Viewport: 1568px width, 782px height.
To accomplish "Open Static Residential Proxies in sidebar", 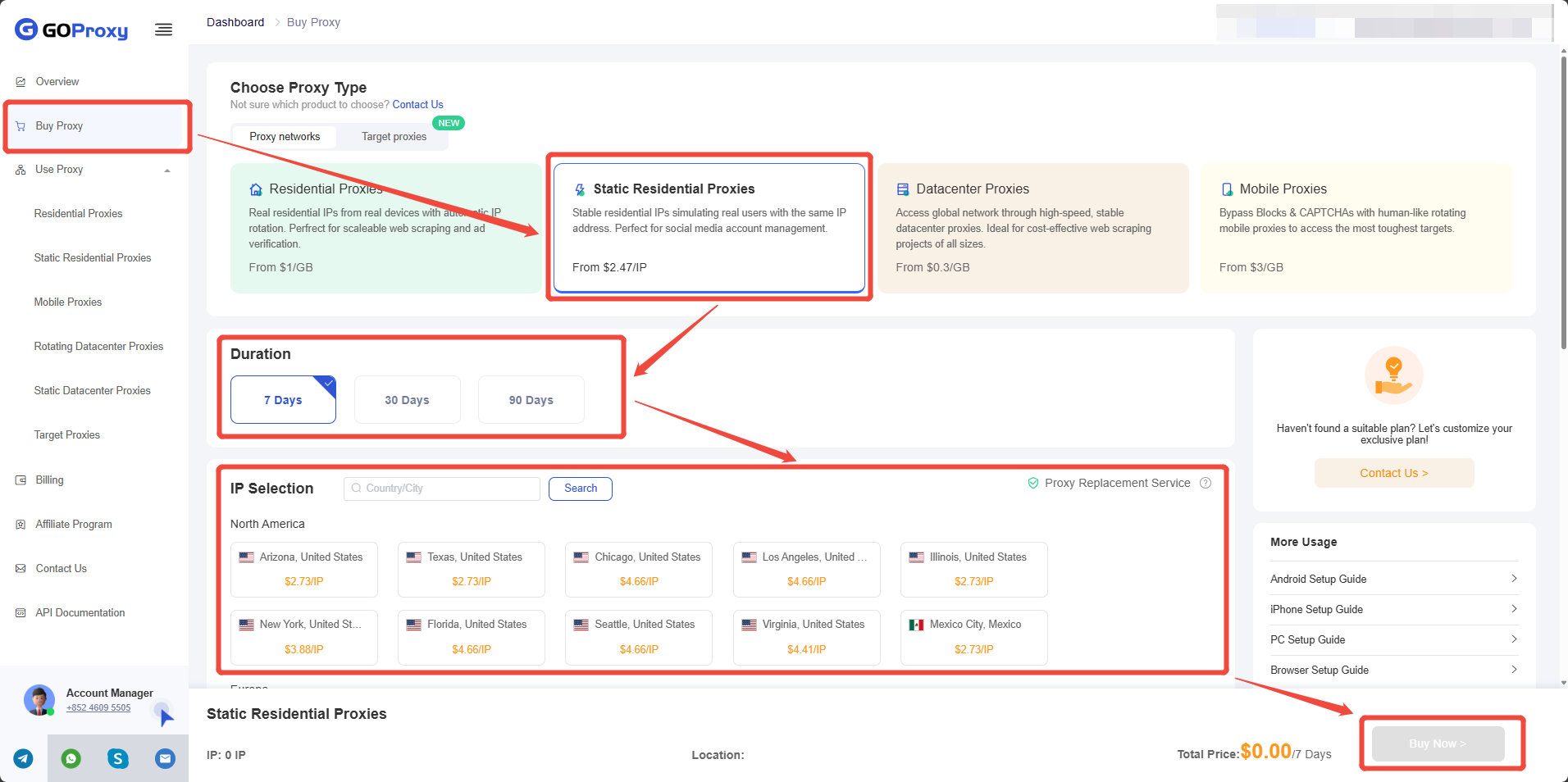I will click(93, 258).
